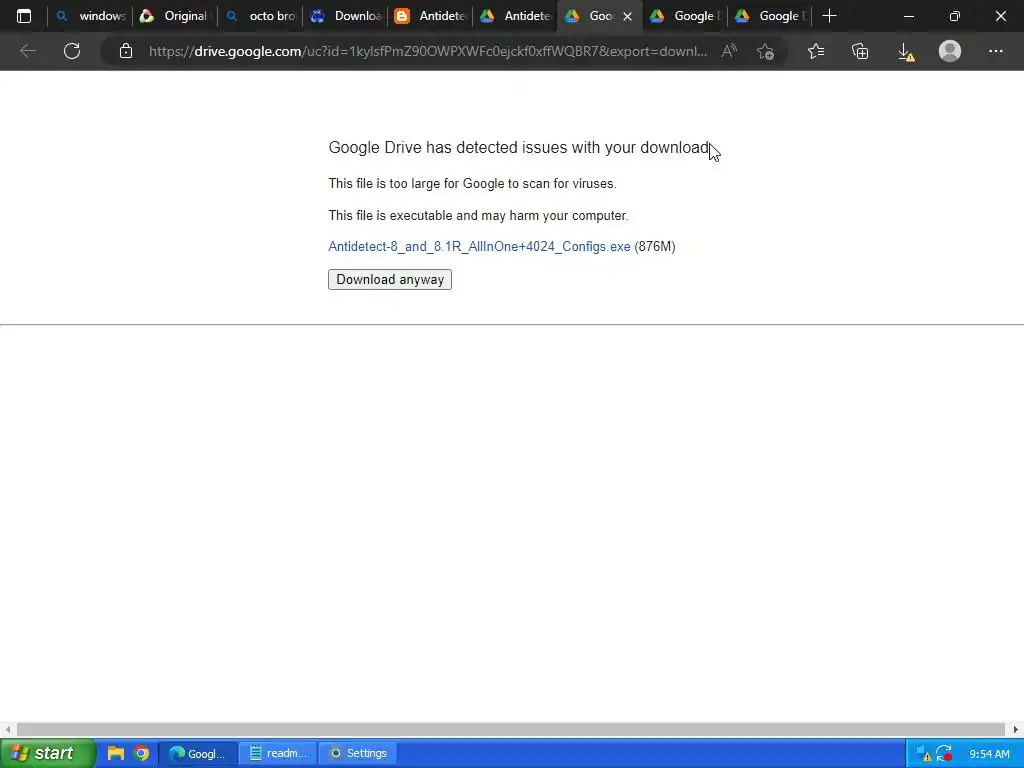The height and width of the screenshot is (768, 1024).
Task: Switch to the last Google Drive tab
Action: click(769, 16)
